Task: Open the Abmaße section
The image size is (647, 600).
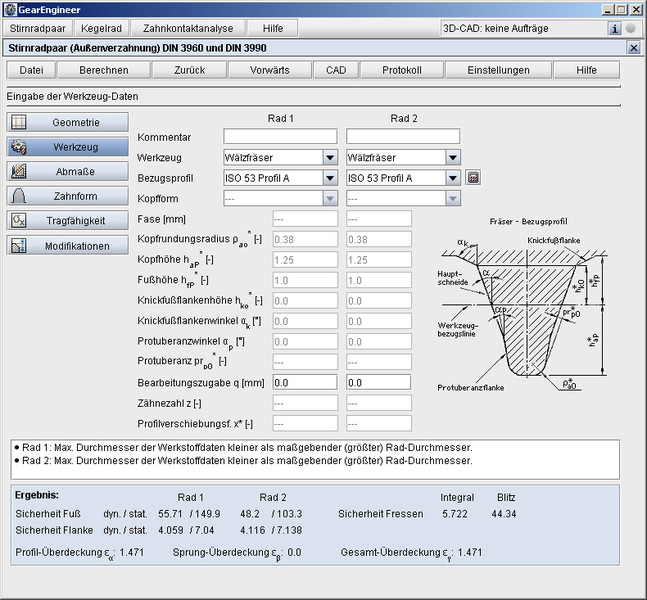Action: (x=68, y=171)
